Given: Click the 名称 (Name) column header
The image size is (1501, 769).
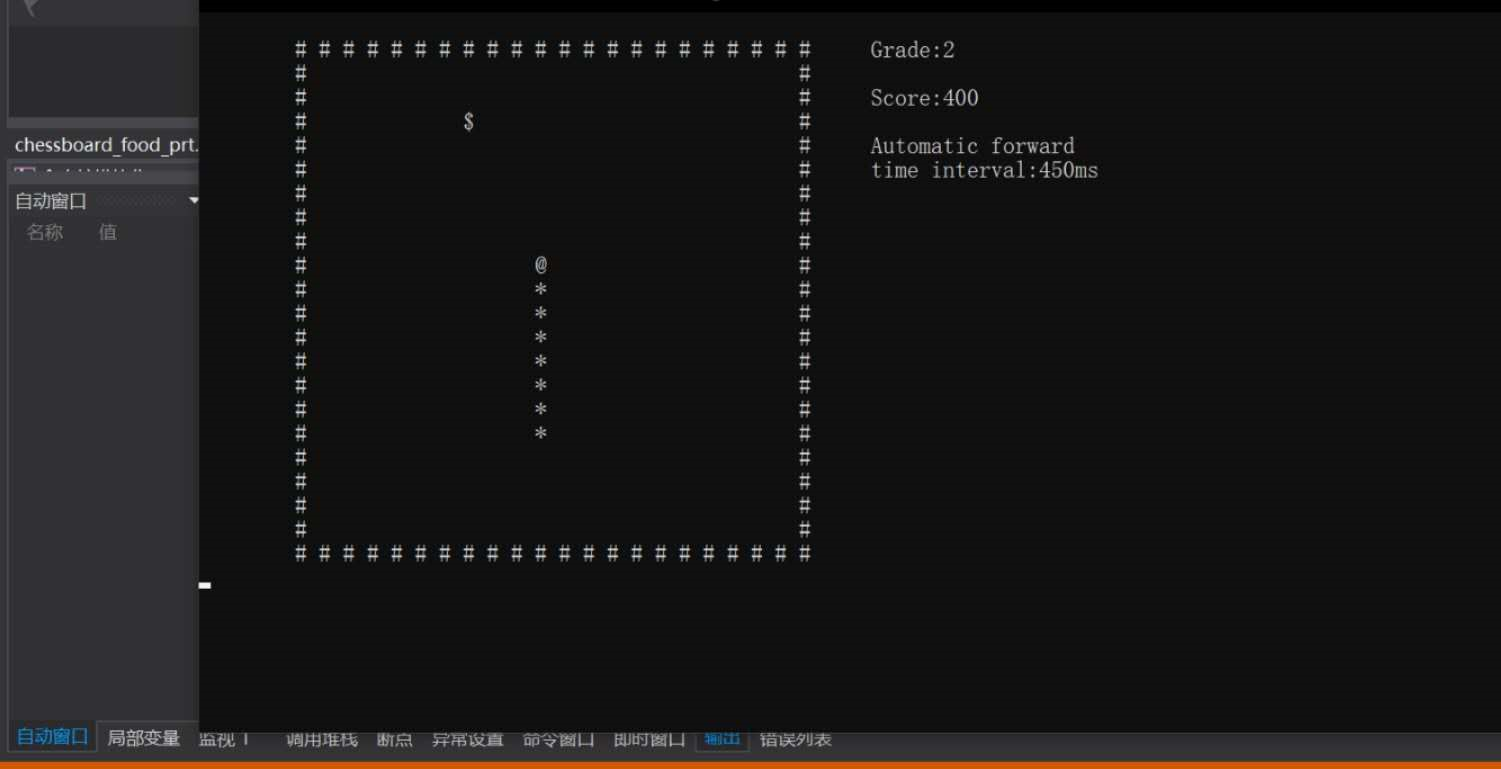Looking at the screenshot, I should (44, 232).
